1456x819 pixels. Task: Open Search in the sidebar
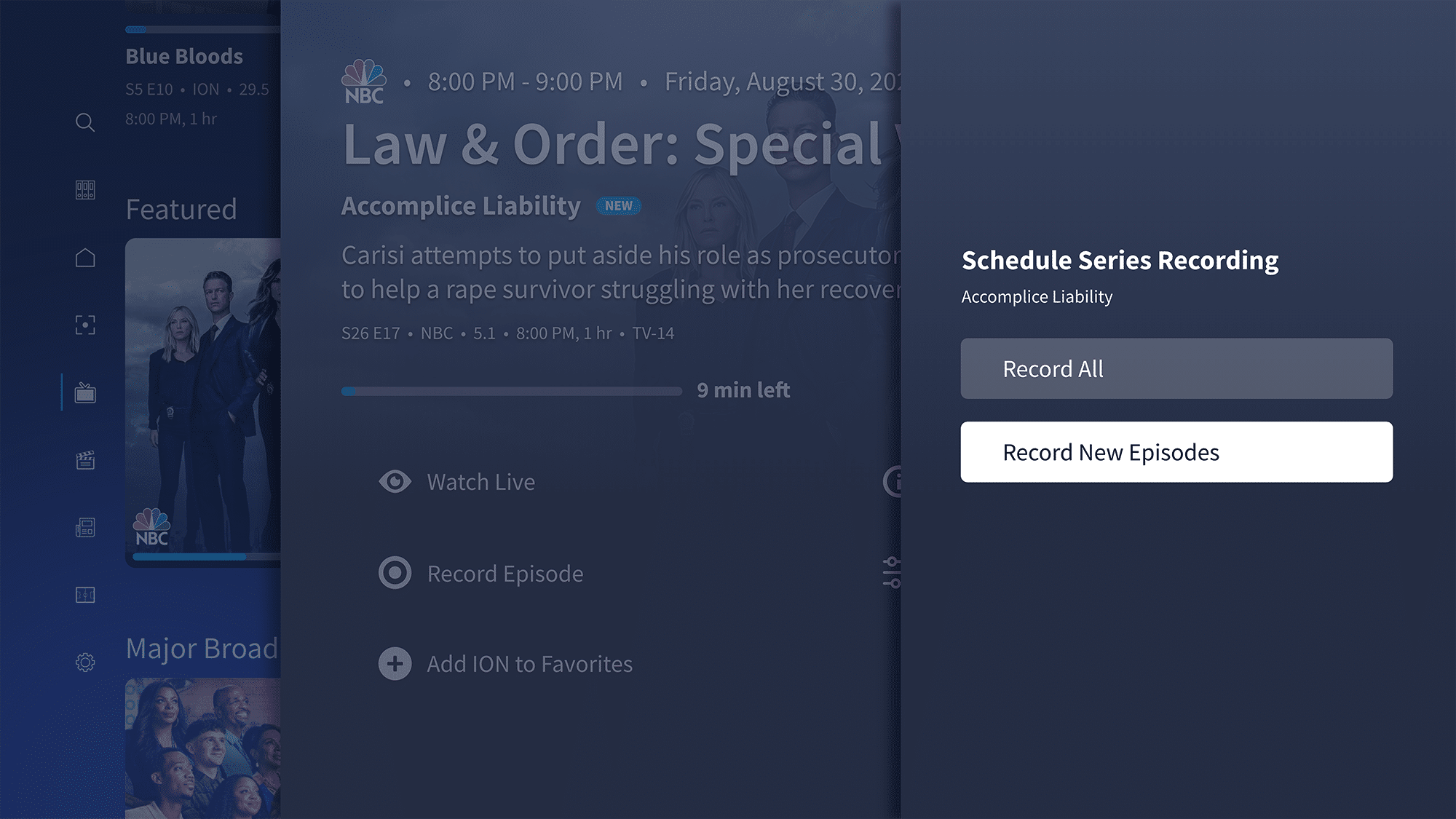pos(85,122)
